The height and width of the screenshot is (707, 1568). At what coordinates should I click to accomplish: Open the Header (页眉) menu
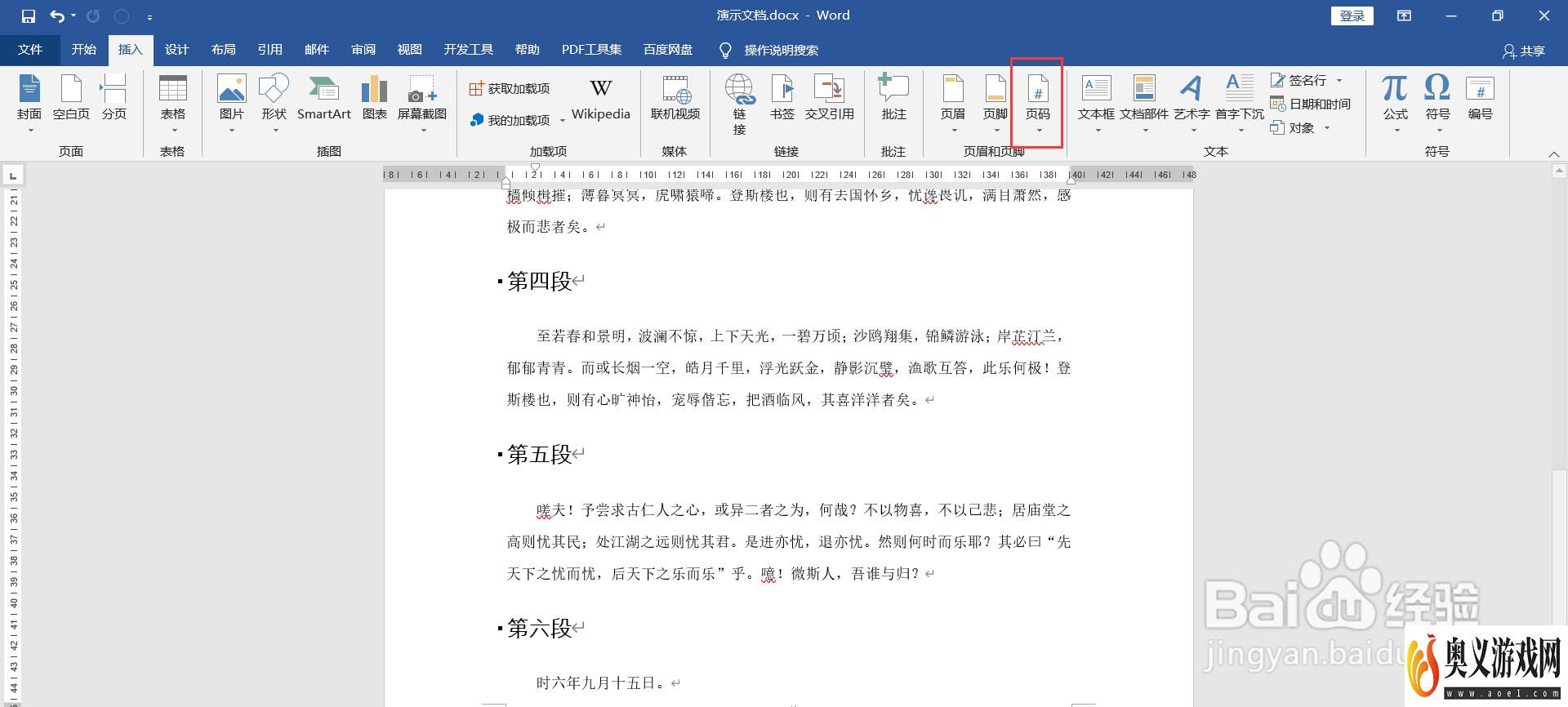tap(953, 104)
